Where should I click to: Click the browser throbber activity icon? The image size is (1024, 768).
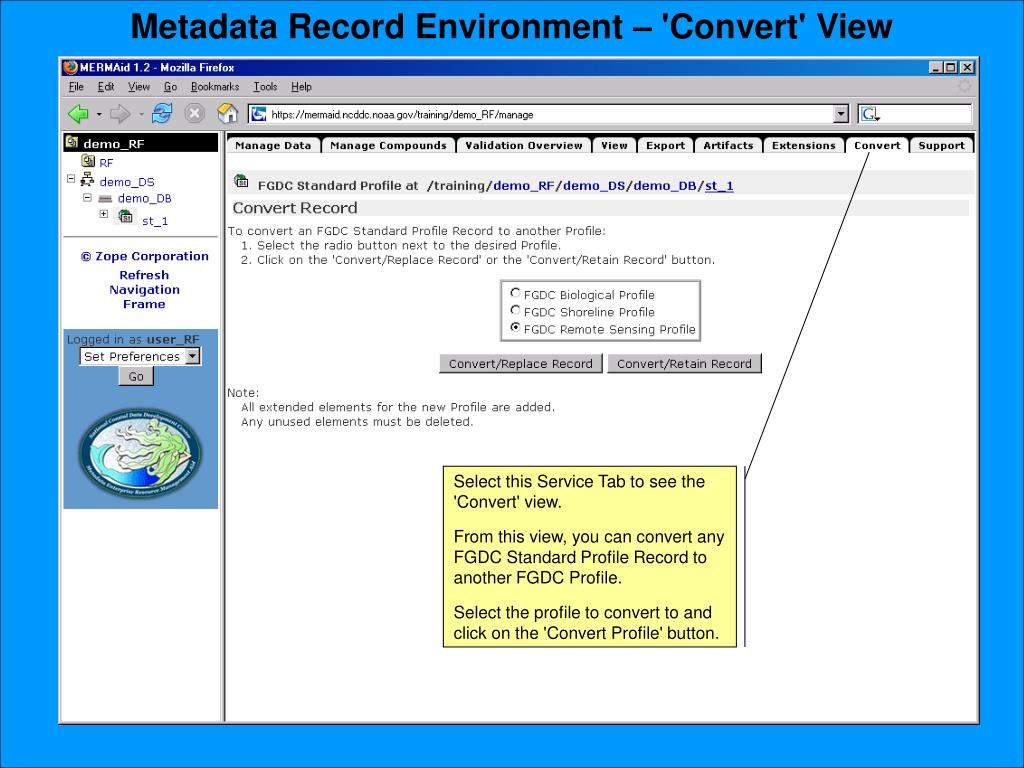[964, 86]
